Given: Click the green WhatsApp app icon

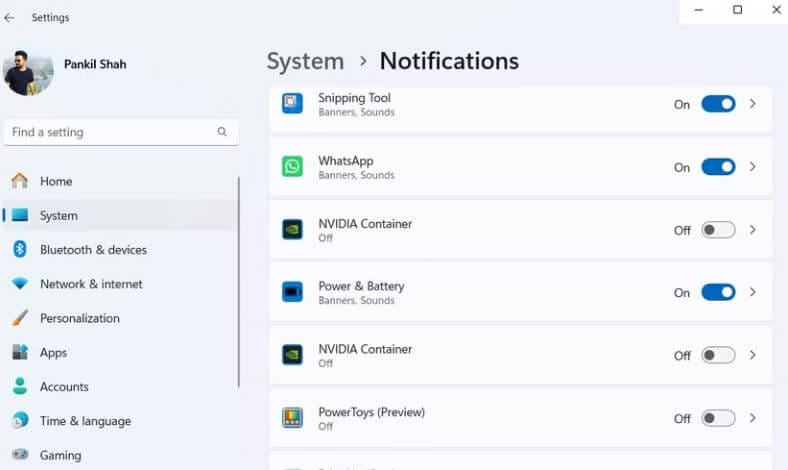Looking at the screenshot, I should 292,166.
